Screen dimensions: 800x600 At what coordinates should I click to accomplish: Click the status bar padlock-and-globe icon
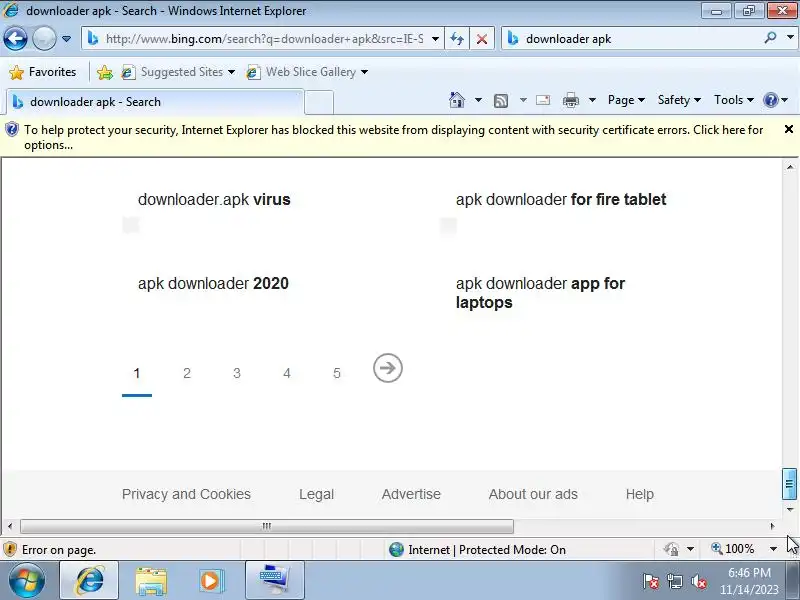pyautogui.click(x=671, y=549)
